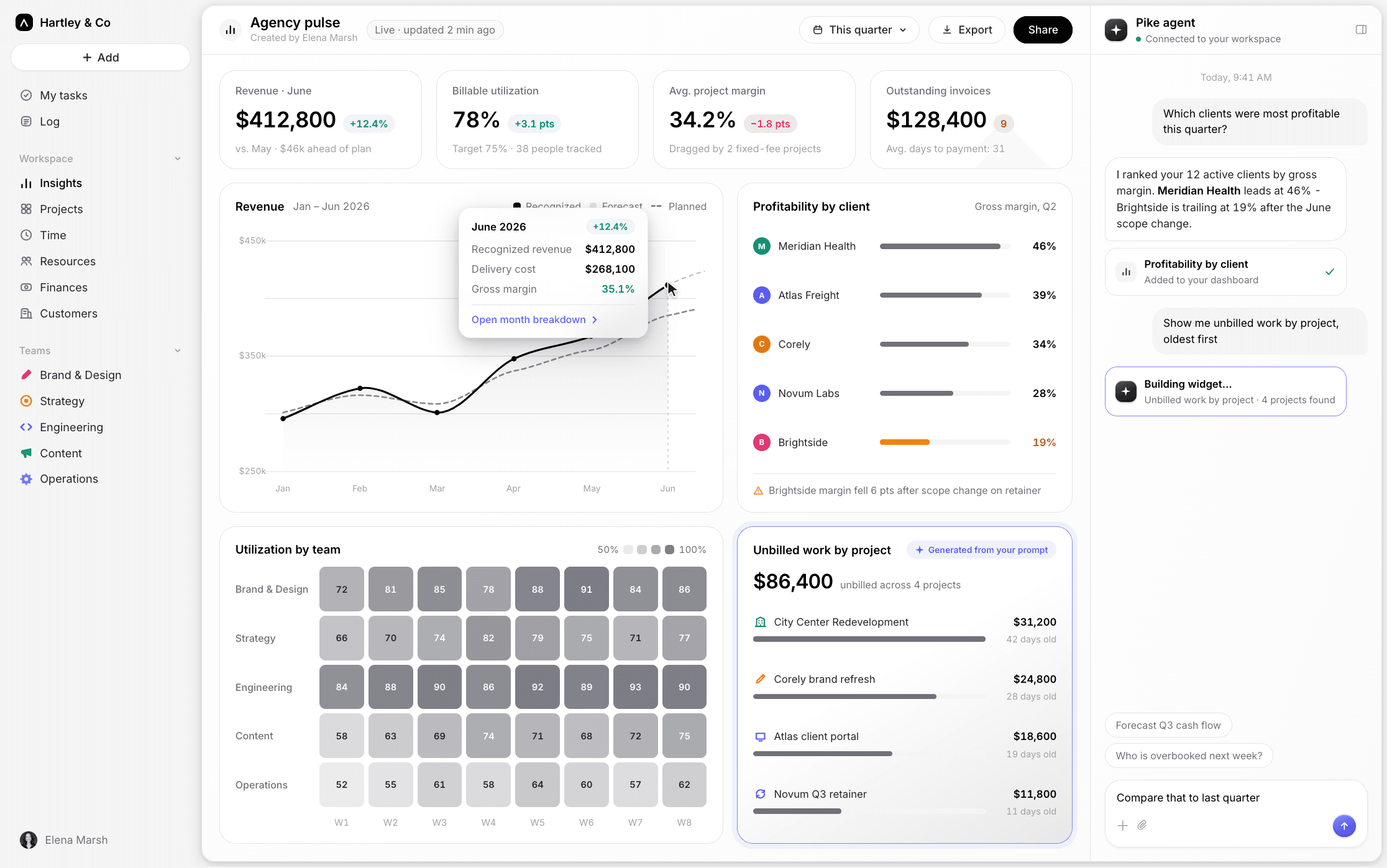Click the Live updated 2 min ago badge
Screen dimensions: 1387x868
(x=435, y=30)
